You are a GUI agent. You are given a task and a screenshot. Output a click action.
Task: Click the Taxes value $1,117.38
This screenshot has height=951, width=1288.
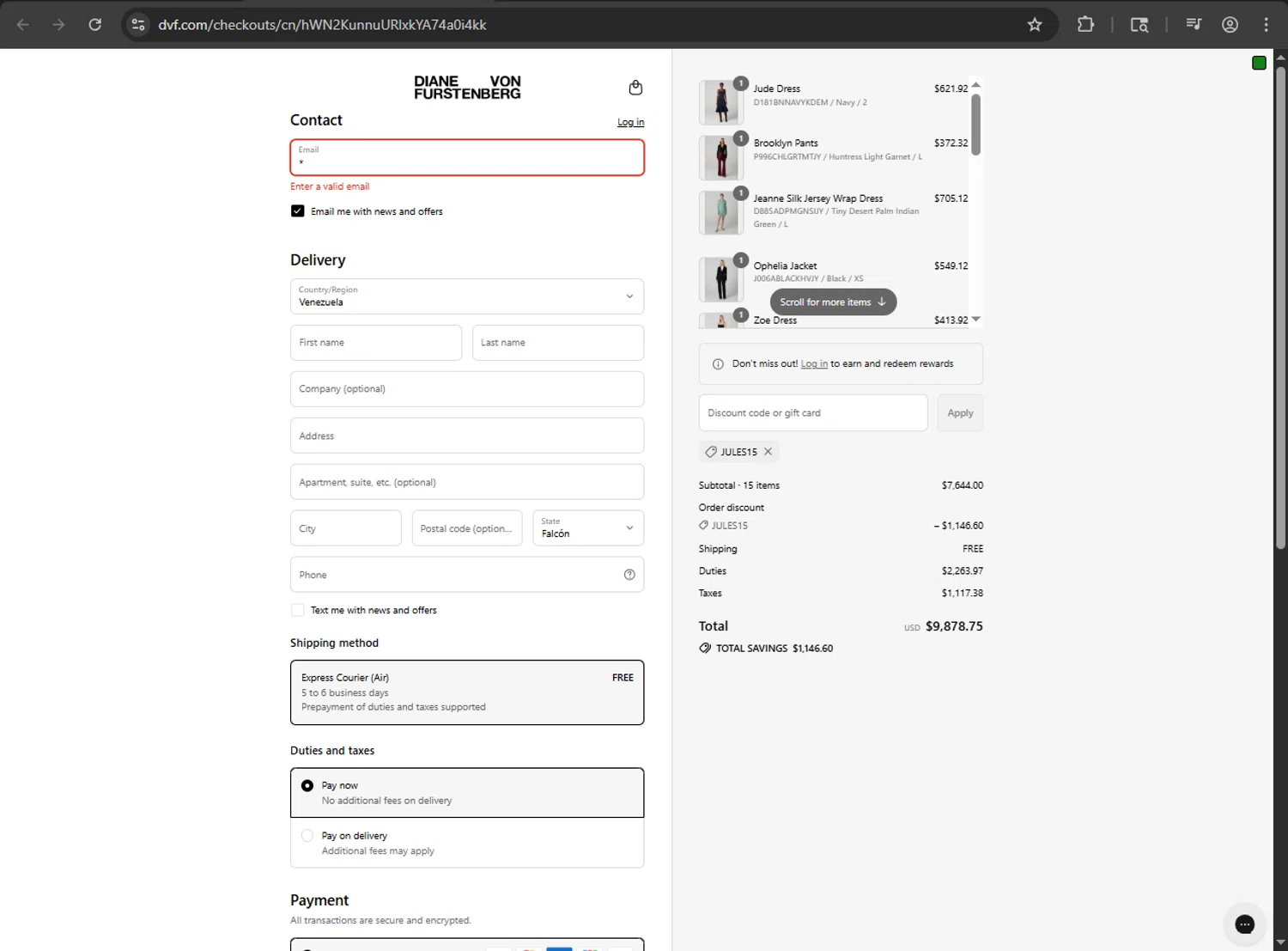pyautogui.click(x=963, y=594)
